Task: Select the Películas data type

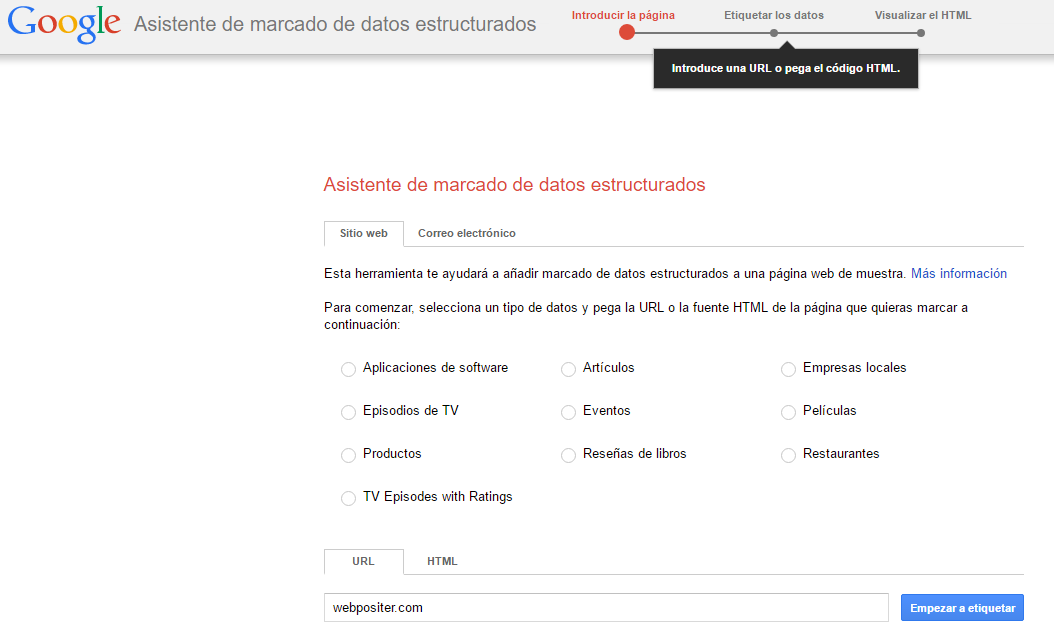Action: (788, 412)
